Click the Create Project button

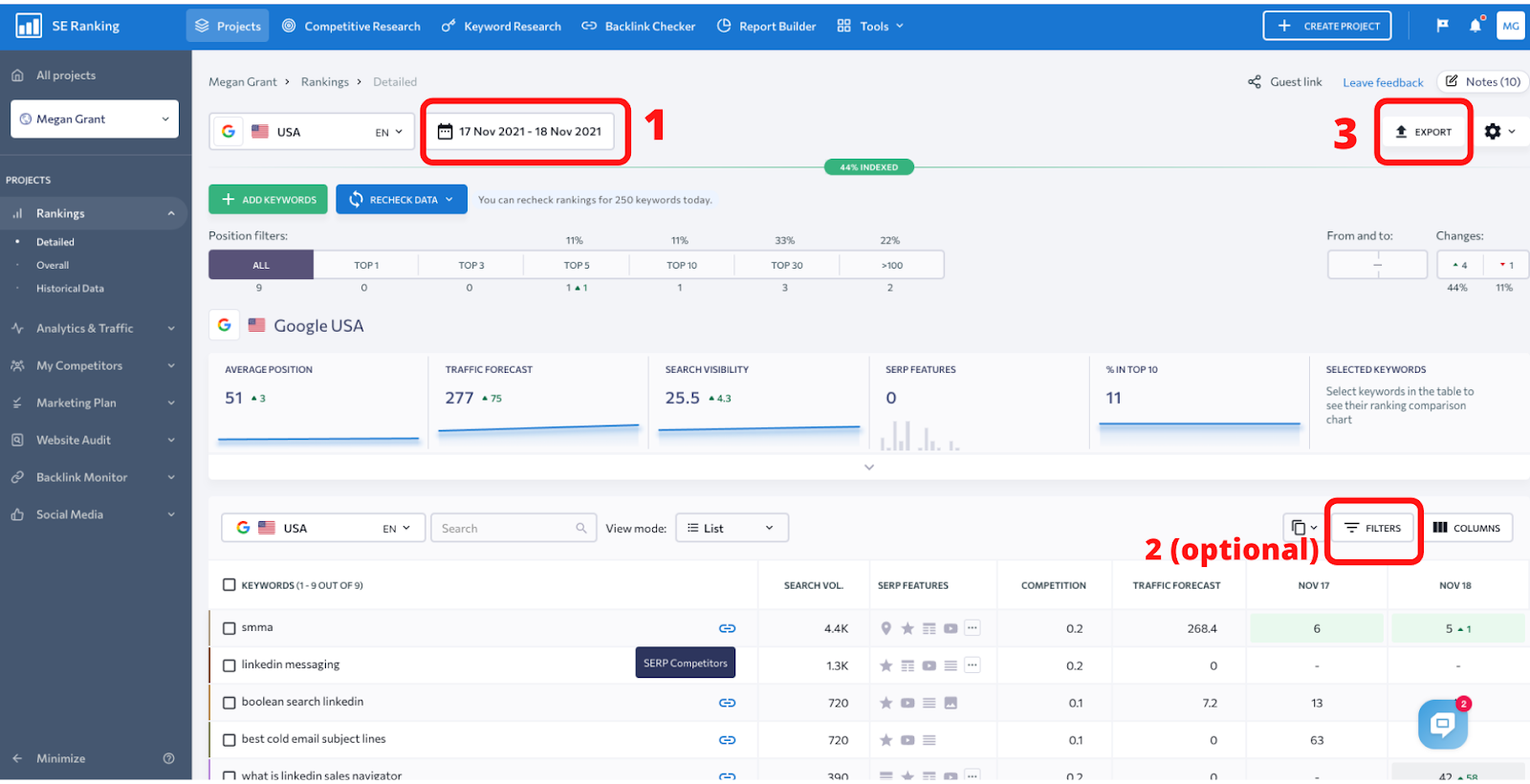(1327, 26)
